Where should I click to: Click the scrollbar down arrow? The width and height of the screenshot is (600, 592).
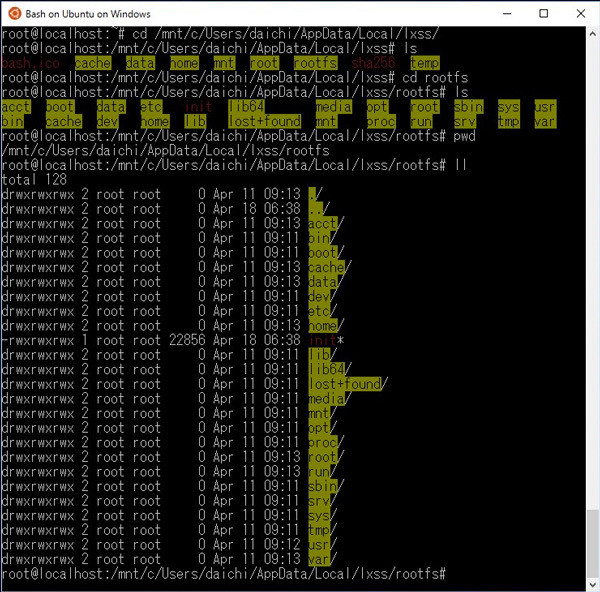coord(592,584)
